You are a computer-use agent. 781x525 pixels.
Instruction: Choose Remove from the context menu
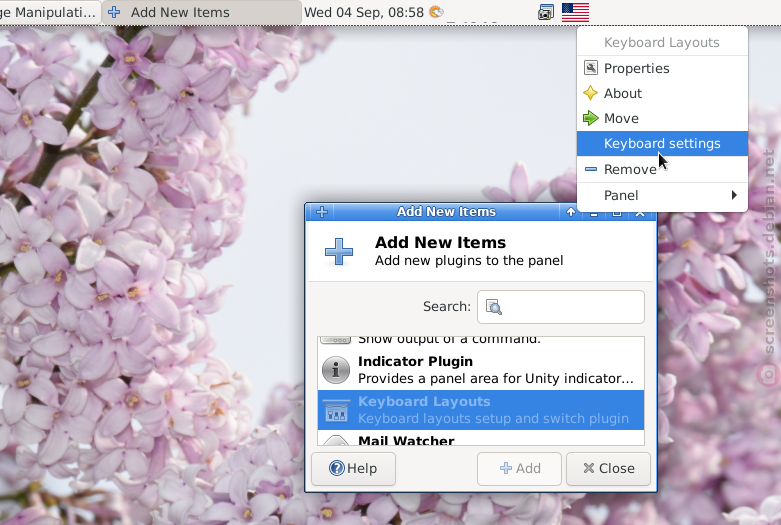[x=662, y=169]
